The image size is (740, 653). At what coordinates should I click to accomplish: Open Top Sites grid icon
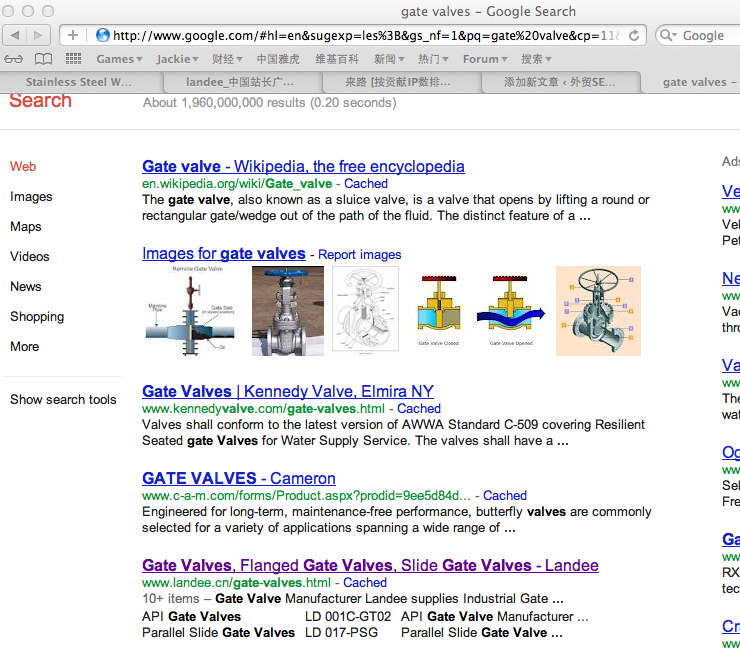click(x=73, y=59)
